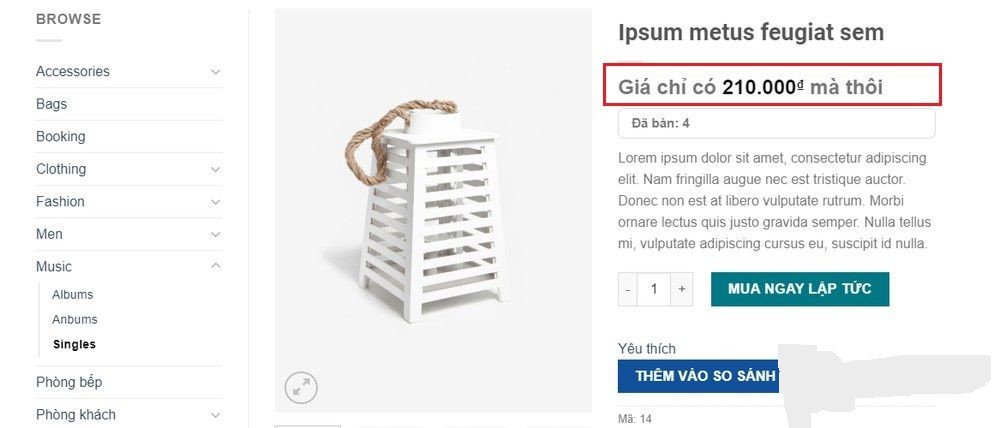Expand the Fashion category chevron

(x=216, y=202)
